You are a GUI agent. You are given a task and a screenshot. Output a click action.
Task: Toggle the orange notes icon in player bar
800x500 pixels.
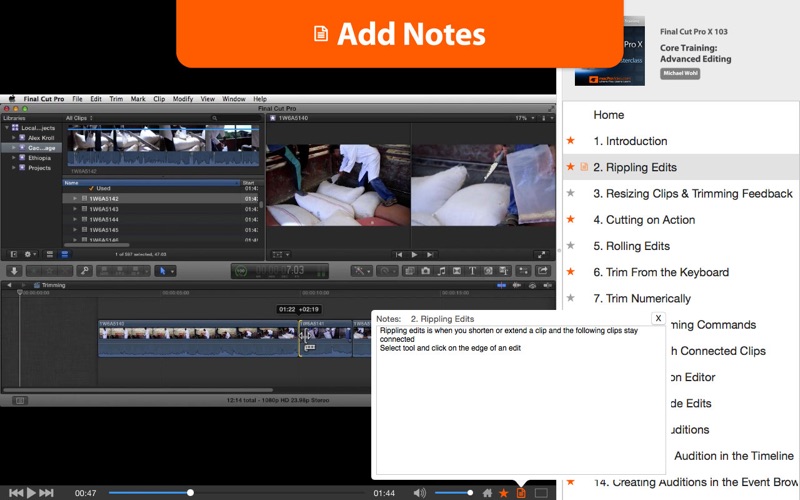[x=521, y=492]
